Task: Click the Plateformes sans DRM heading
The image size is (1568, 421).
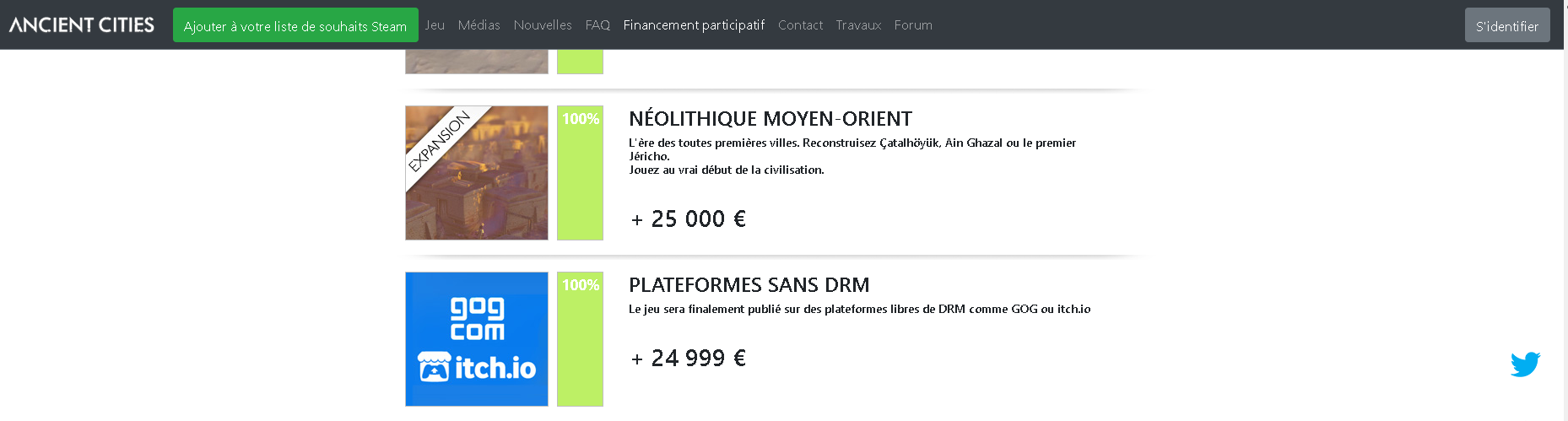Action: click(x=749, y=285)
